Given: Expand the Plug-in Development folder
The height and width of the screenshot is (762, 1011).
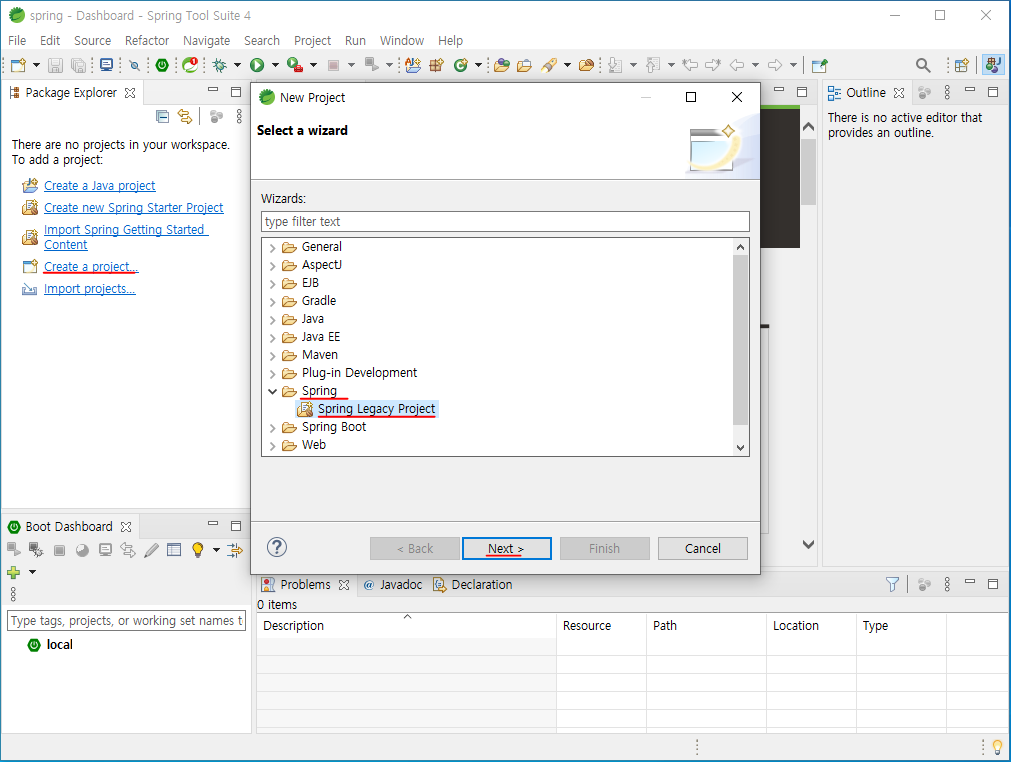Looking at the screenshot, I should [x=272, y=374].
